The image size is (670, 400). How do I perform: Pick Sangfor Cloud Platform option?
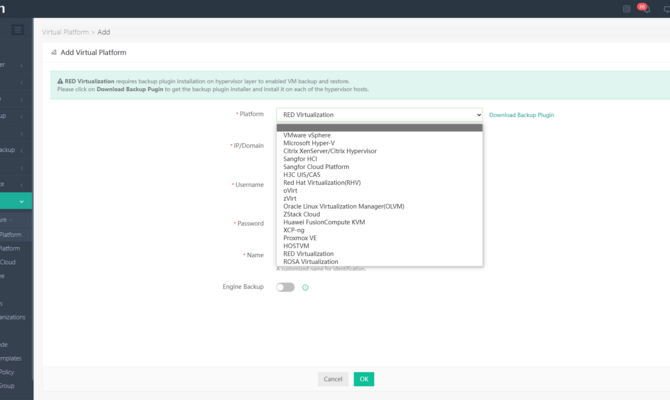pos(379,167)
